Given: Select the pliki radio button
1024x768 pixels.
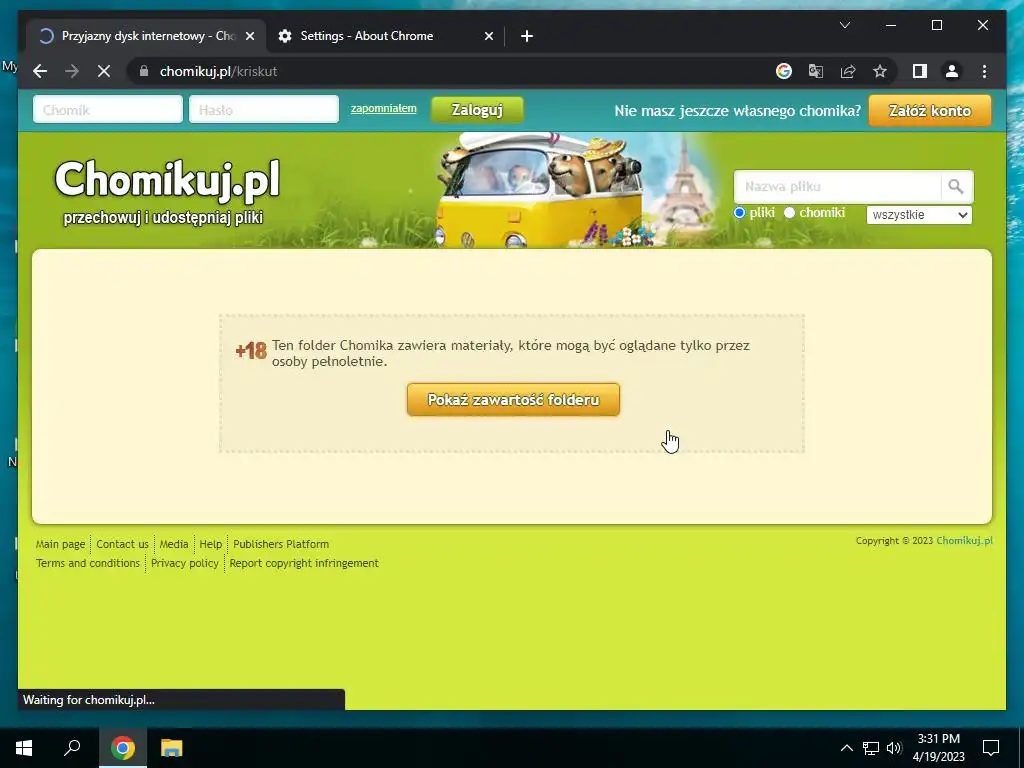Looking at the screenshot, I should click(739, 213).
